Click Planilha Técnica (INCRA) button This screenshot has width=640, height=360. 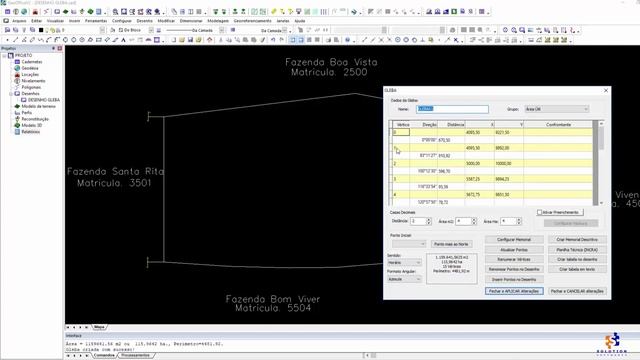[x=577, y=249]
